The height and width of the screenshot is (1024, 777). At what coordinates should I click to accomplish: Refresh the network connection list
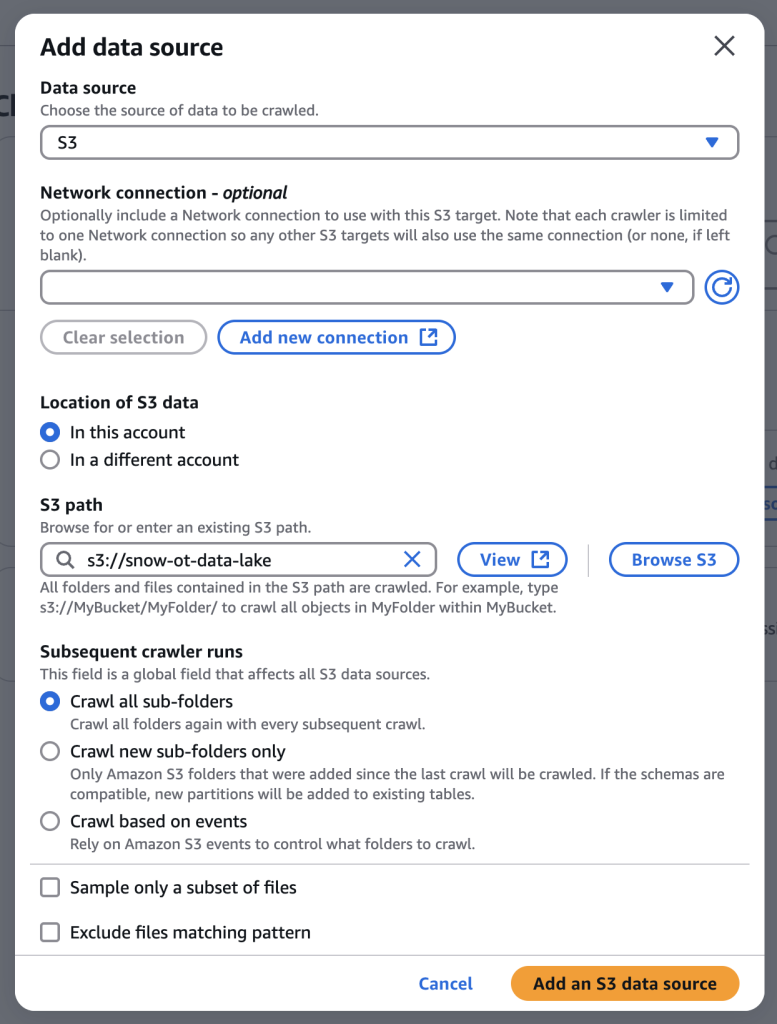coord(722,287)
